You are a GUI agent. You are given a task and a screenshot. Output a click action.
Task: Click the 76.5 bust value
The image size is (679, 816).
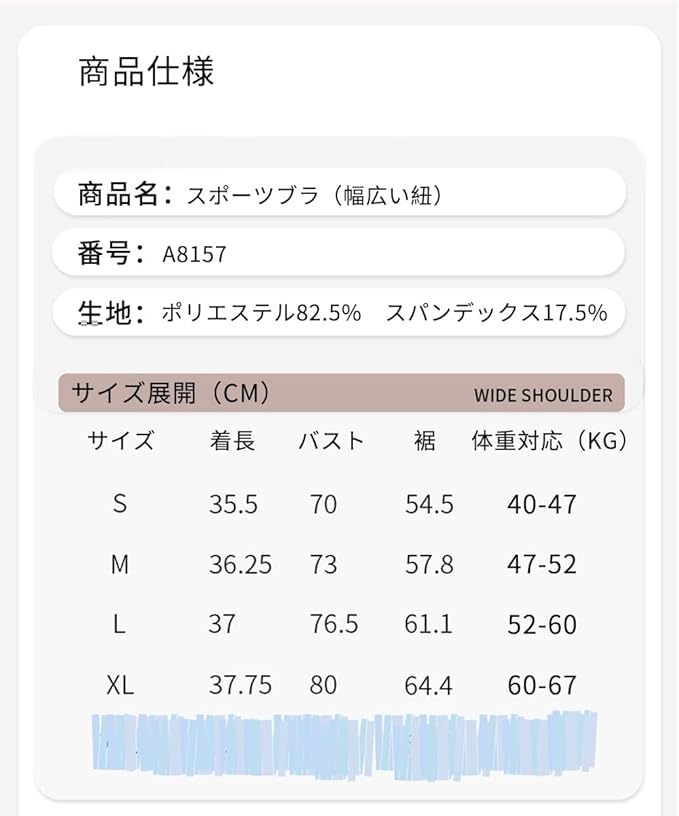(x=334, y=625)
